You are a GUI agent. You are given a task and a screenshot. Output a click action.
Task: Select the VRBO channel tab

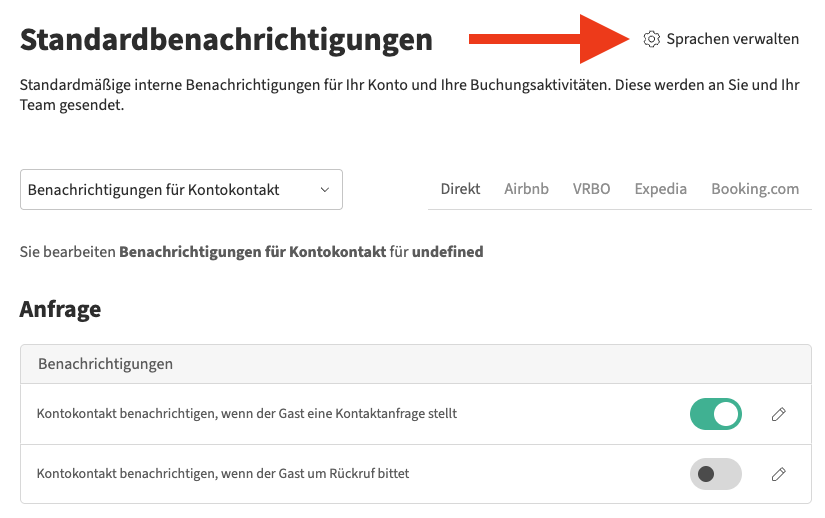pyautogui.click(x=591, y=188)
